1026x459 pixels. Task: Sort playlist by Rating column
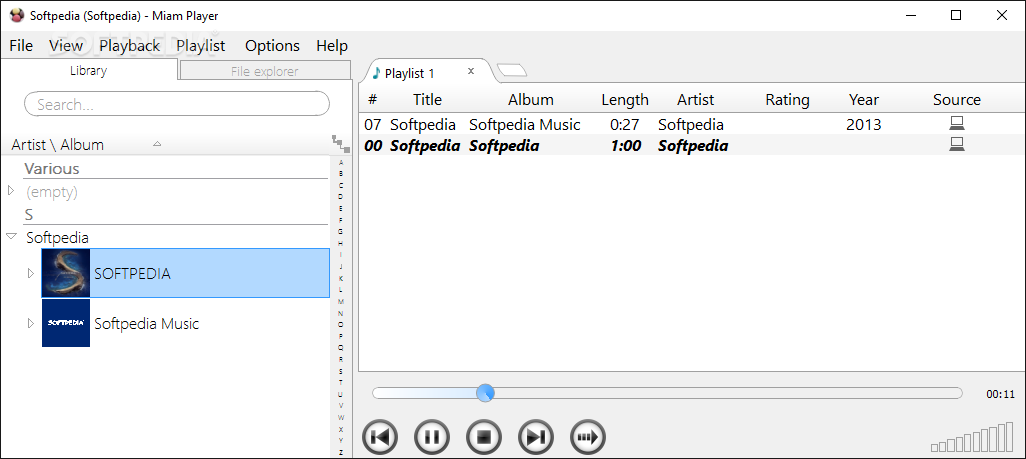(x=787, y=100)
